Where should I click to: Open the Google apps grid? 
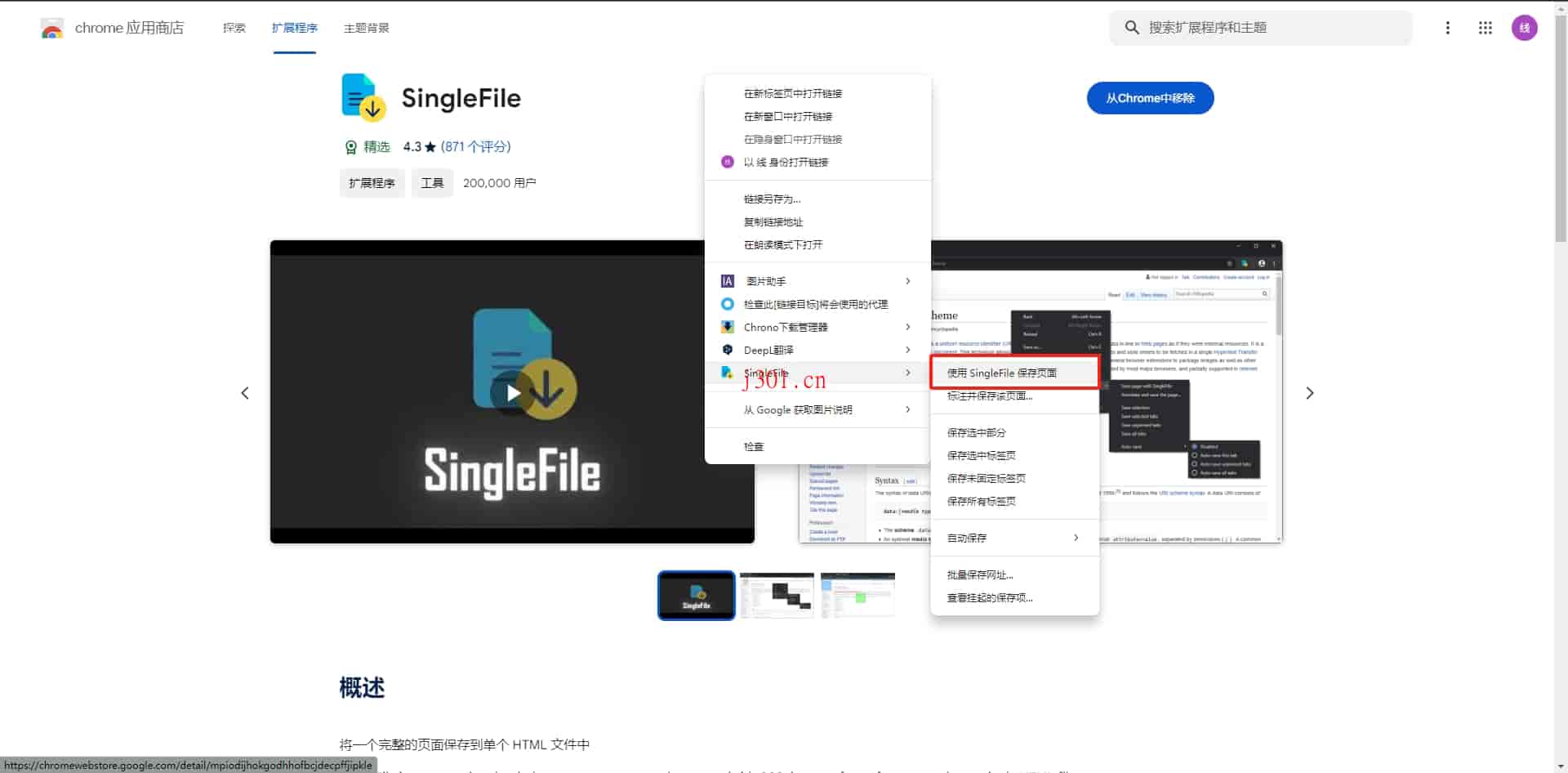1485,28
